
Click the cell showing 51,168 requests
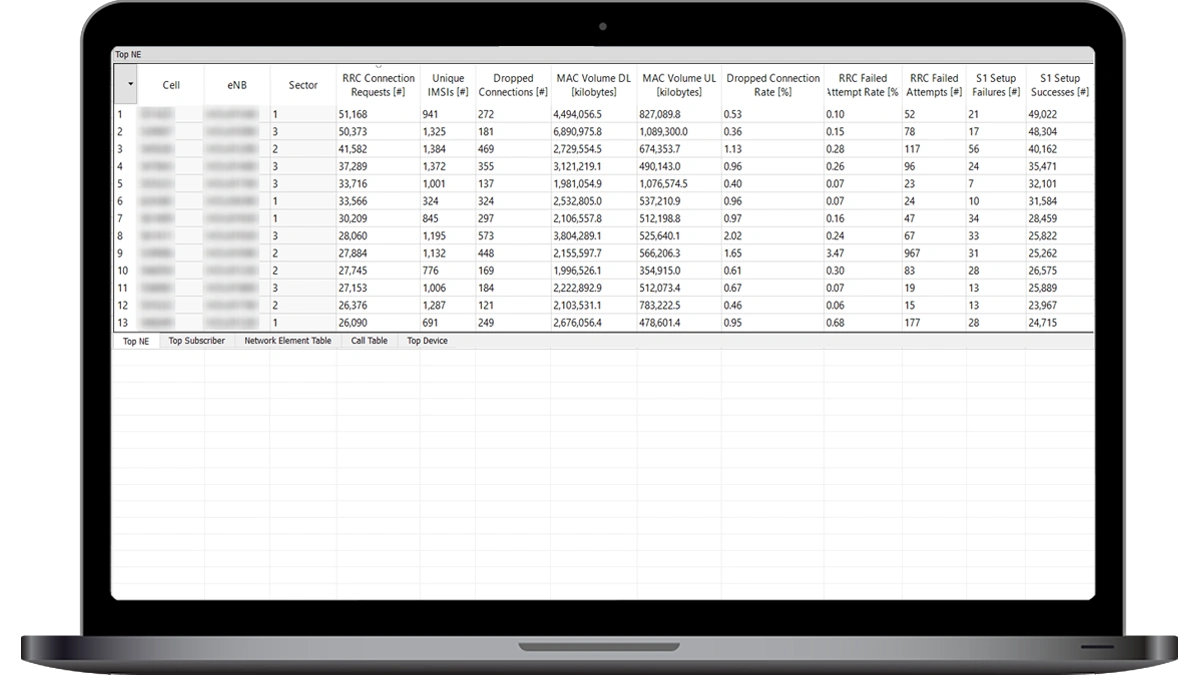pos(377,115)
